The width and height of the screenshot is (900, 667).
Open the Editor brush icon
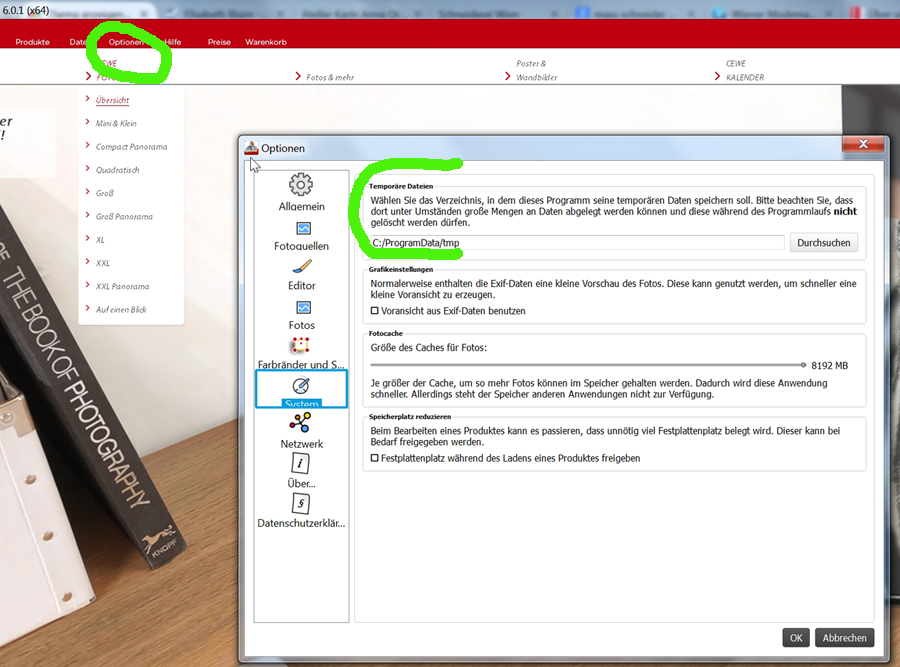302,267
